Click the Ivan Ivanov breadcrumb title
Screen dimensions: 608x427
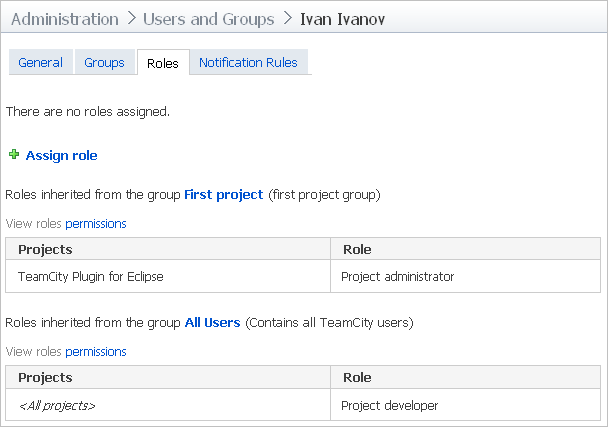(342, 19)
